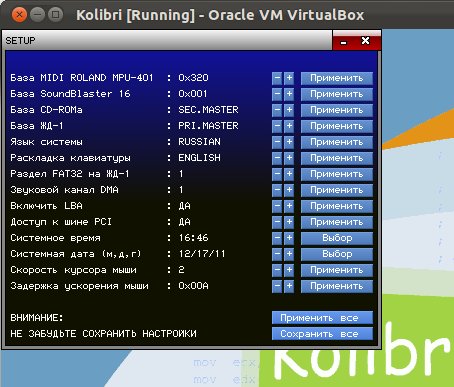The height and width of the screenshot is (387, 454).
Task: Apply the SoundBlaster 16 base setting
Action: click(x=337, y=94)
